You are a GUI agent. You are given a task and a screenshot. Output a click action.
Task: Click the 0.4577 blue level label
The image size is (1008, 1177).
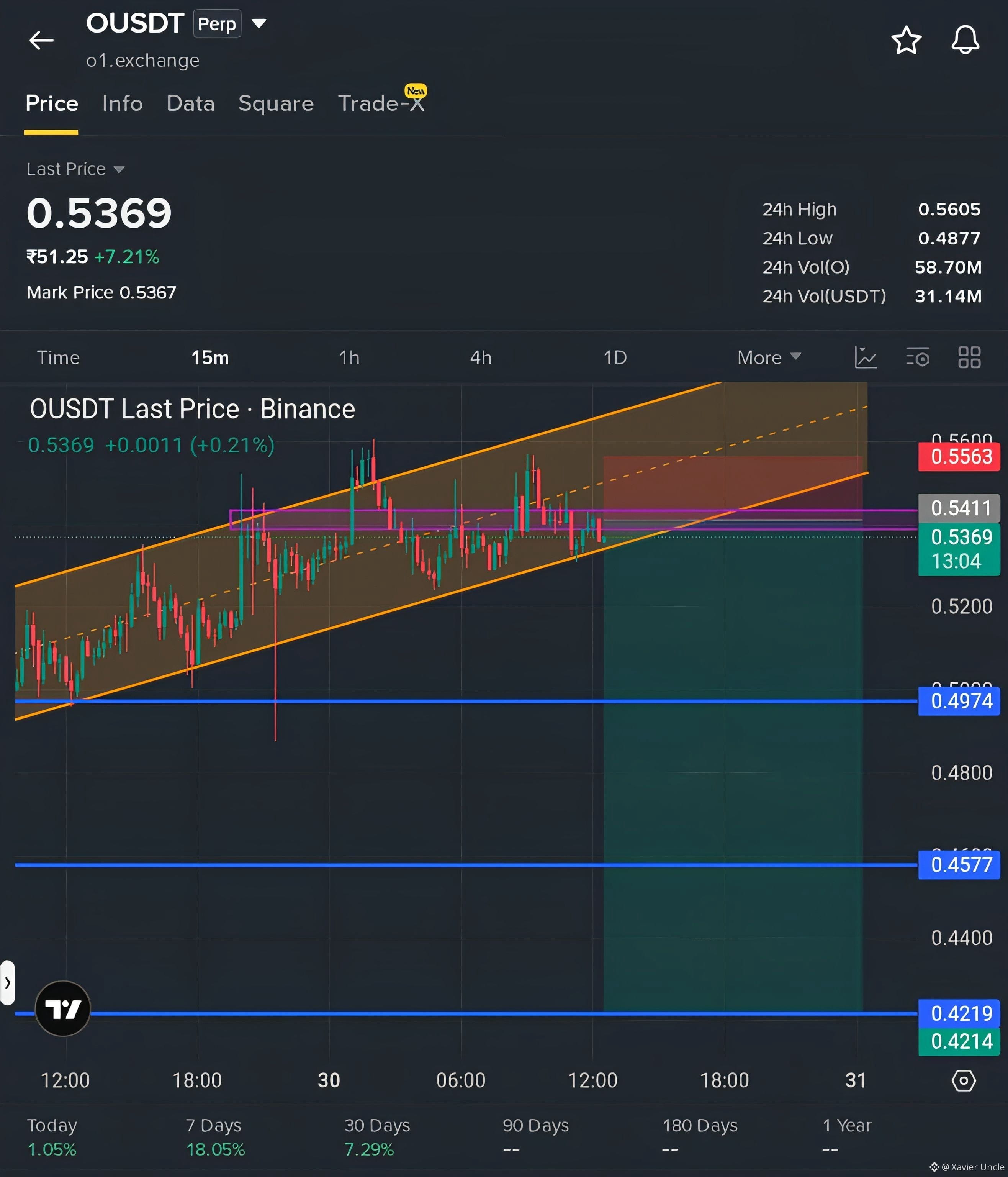coord(959,865)
